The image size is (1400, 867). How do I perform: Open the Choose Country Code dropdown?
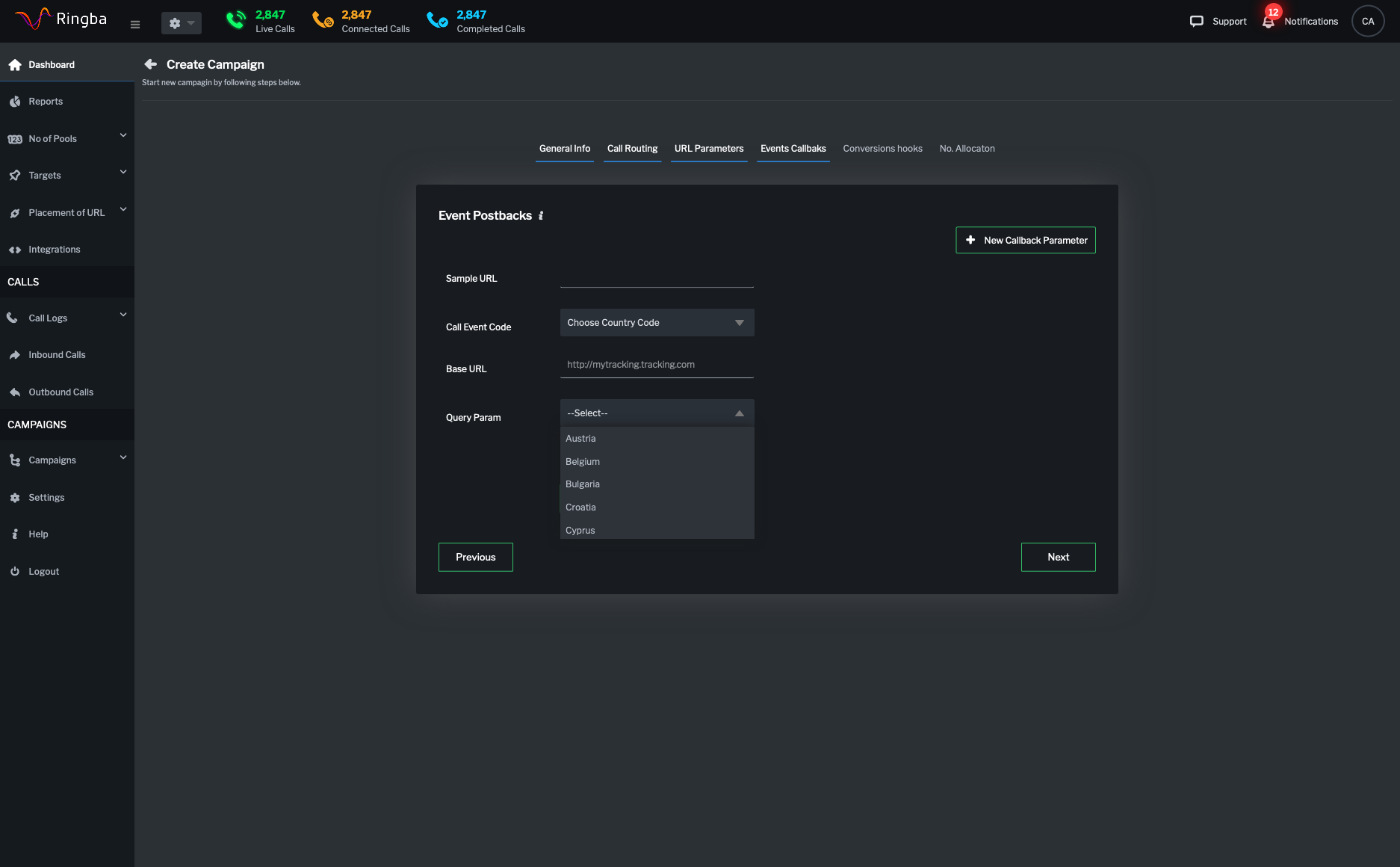coord(657,323)
